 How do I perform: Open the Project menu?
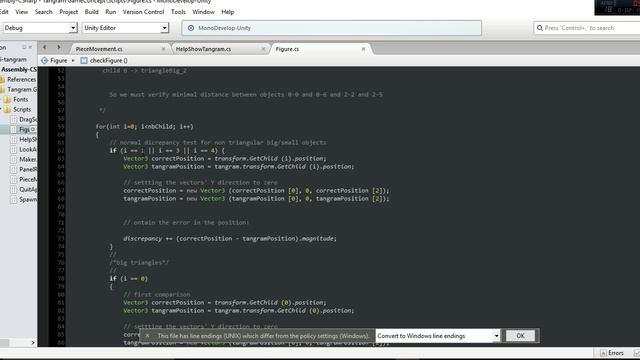[x=69, y=12]
